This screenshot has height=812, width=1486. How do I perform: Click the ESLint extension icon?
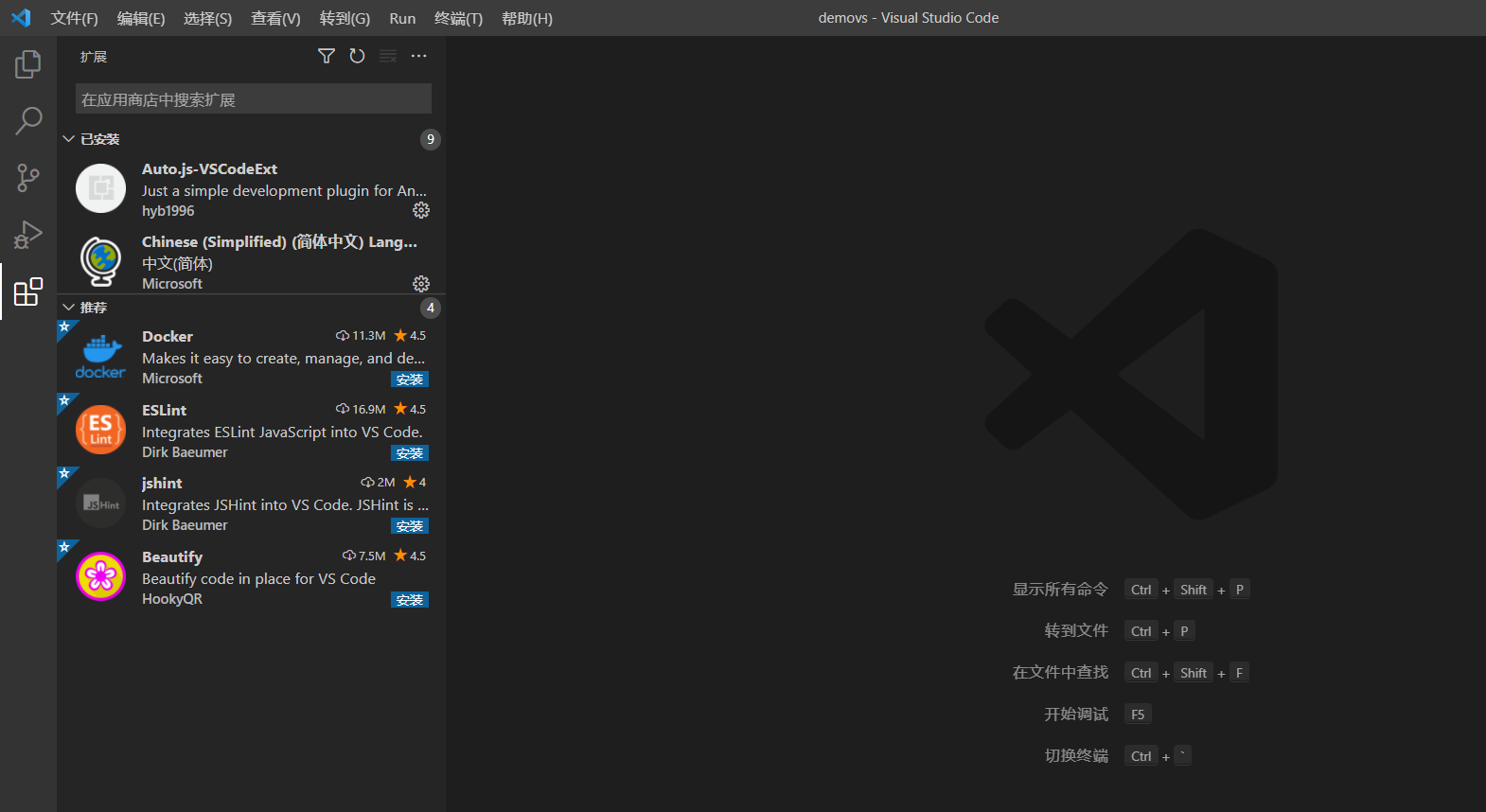pos(100,430)
